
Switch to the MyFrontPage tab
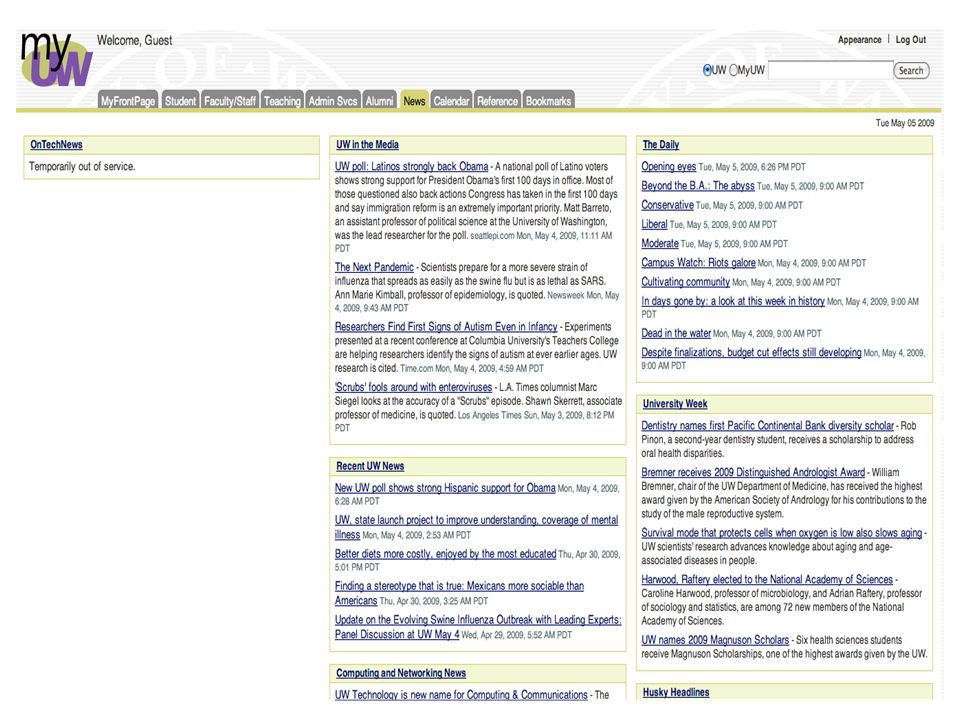[128, 100]
